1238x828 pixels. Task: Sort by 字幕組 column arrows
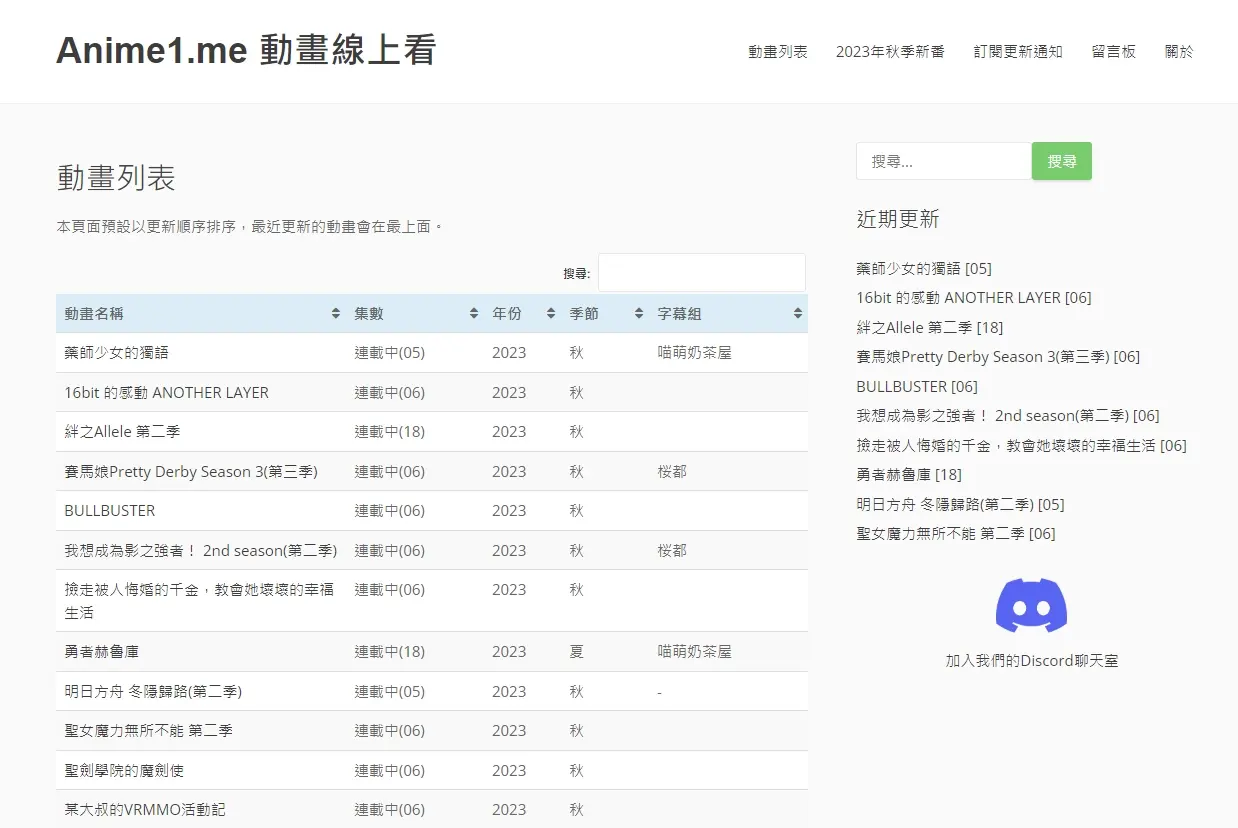[x=797, y=314]
